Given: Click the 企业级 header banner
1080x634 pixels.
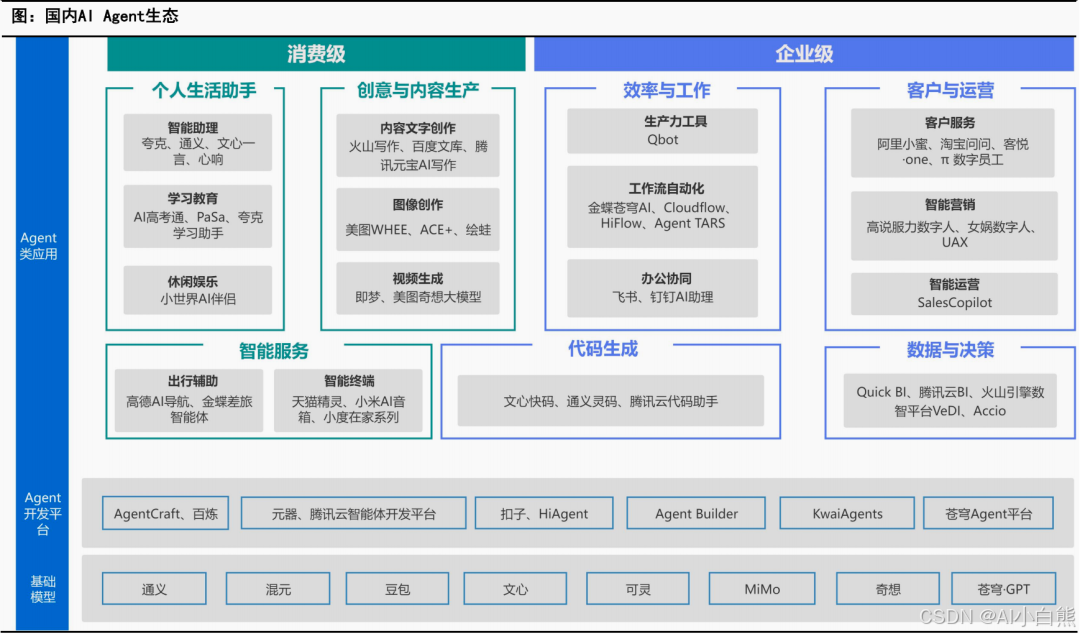Looking at the screenshot, I should point(804,54).
